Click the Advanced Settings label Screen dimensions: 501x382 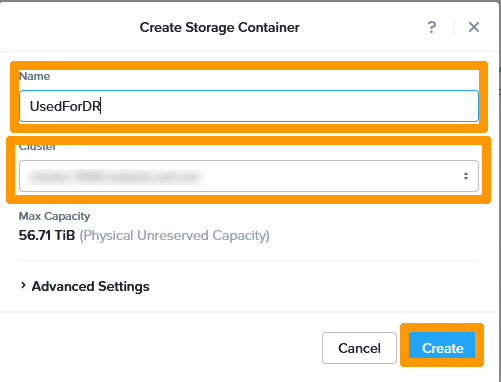(x=90, y=286)
